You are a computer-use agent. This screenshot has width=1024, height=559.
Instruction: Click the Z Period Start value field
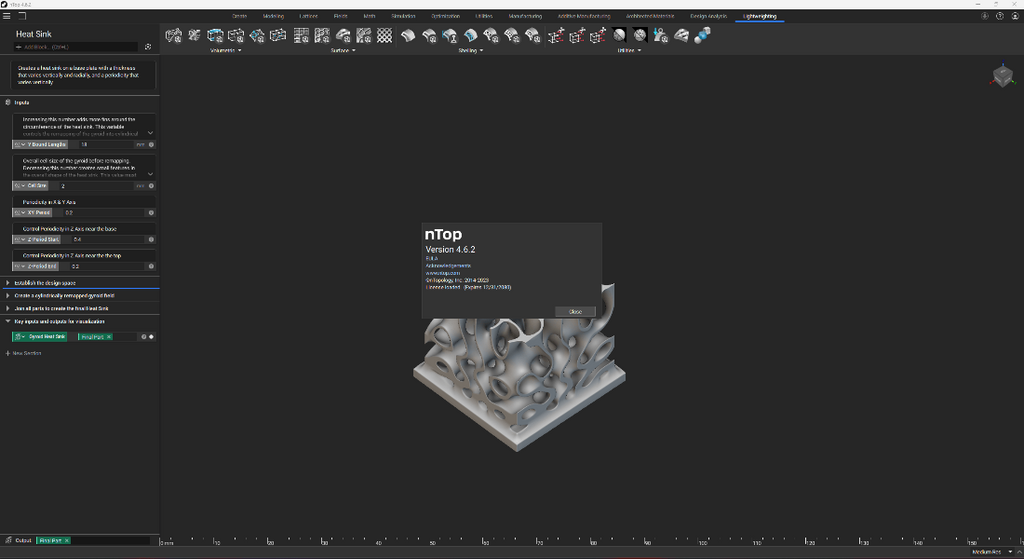pyautogui.click(x=107, y=239)
